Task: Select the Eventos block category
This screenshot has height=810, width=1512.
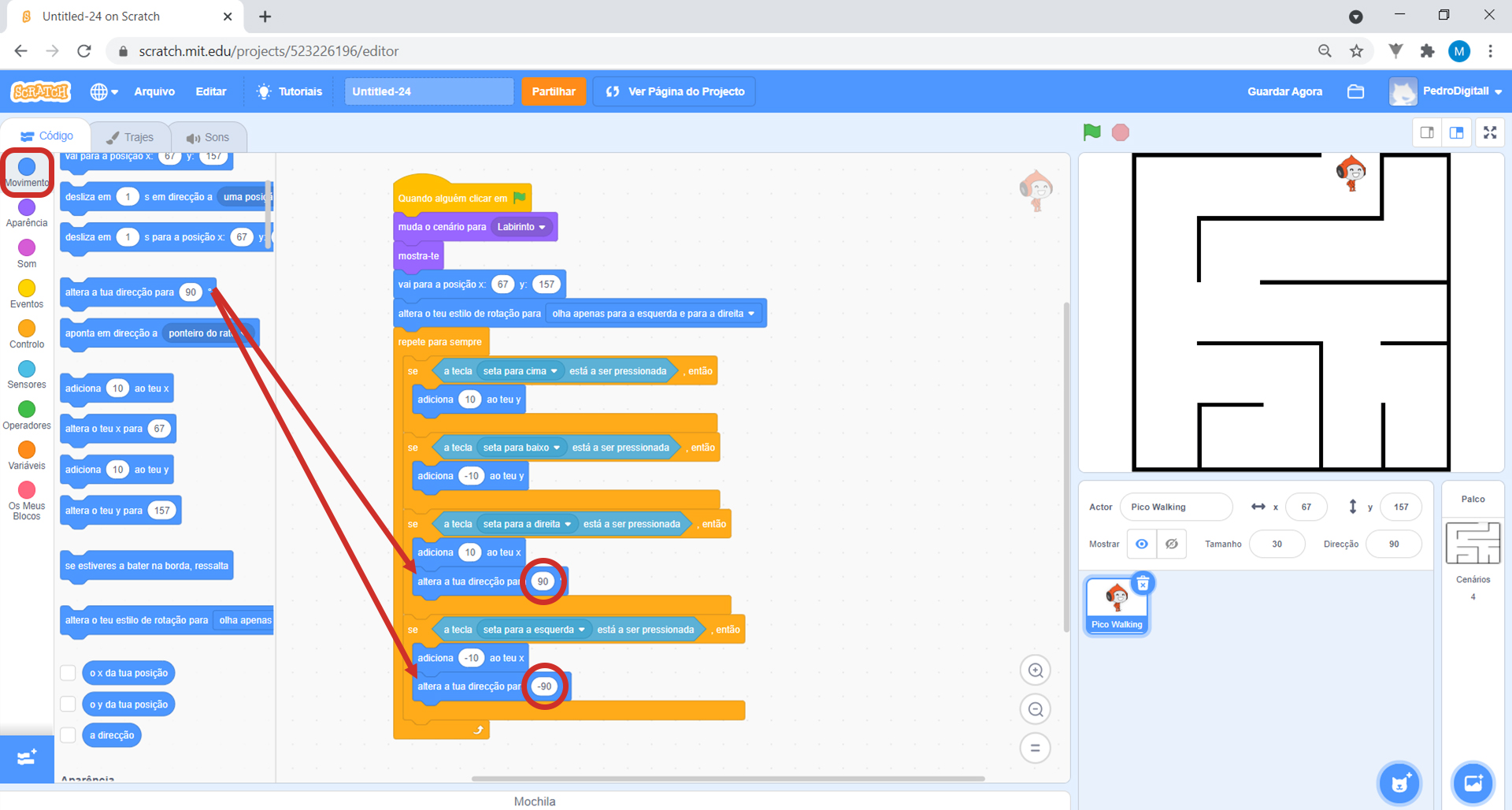Action: (x=27, y=294)
